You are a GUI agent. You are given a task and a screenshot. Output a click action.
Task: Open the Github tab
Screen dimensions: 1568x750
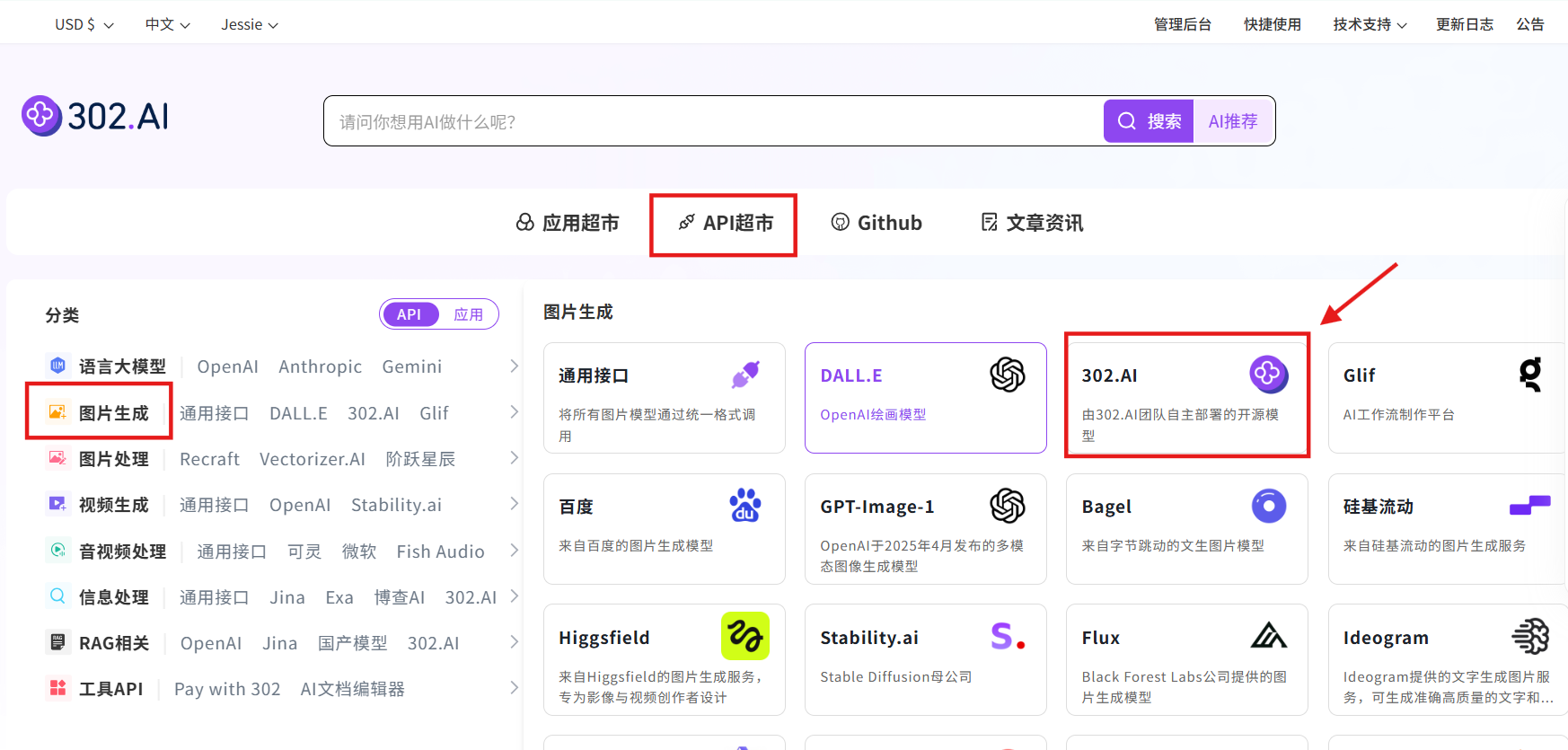tap(876, 223)
